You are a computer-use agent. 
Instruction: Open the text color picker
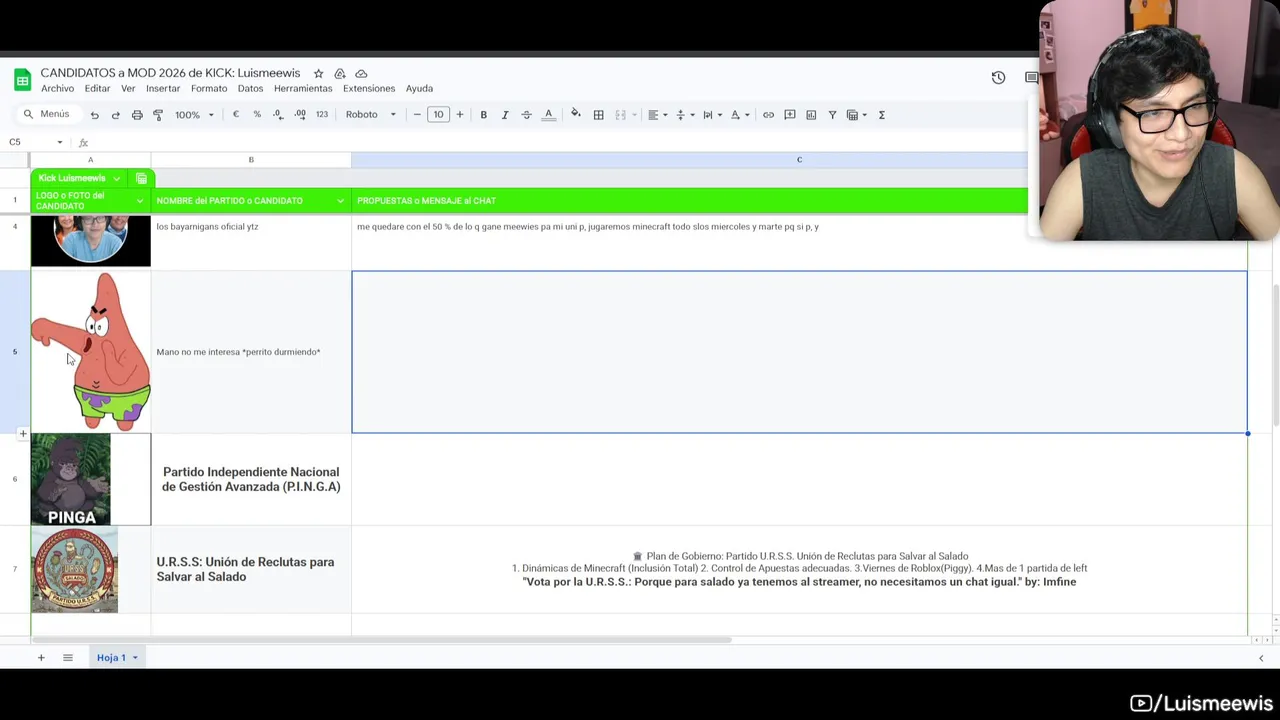point(548,115)
